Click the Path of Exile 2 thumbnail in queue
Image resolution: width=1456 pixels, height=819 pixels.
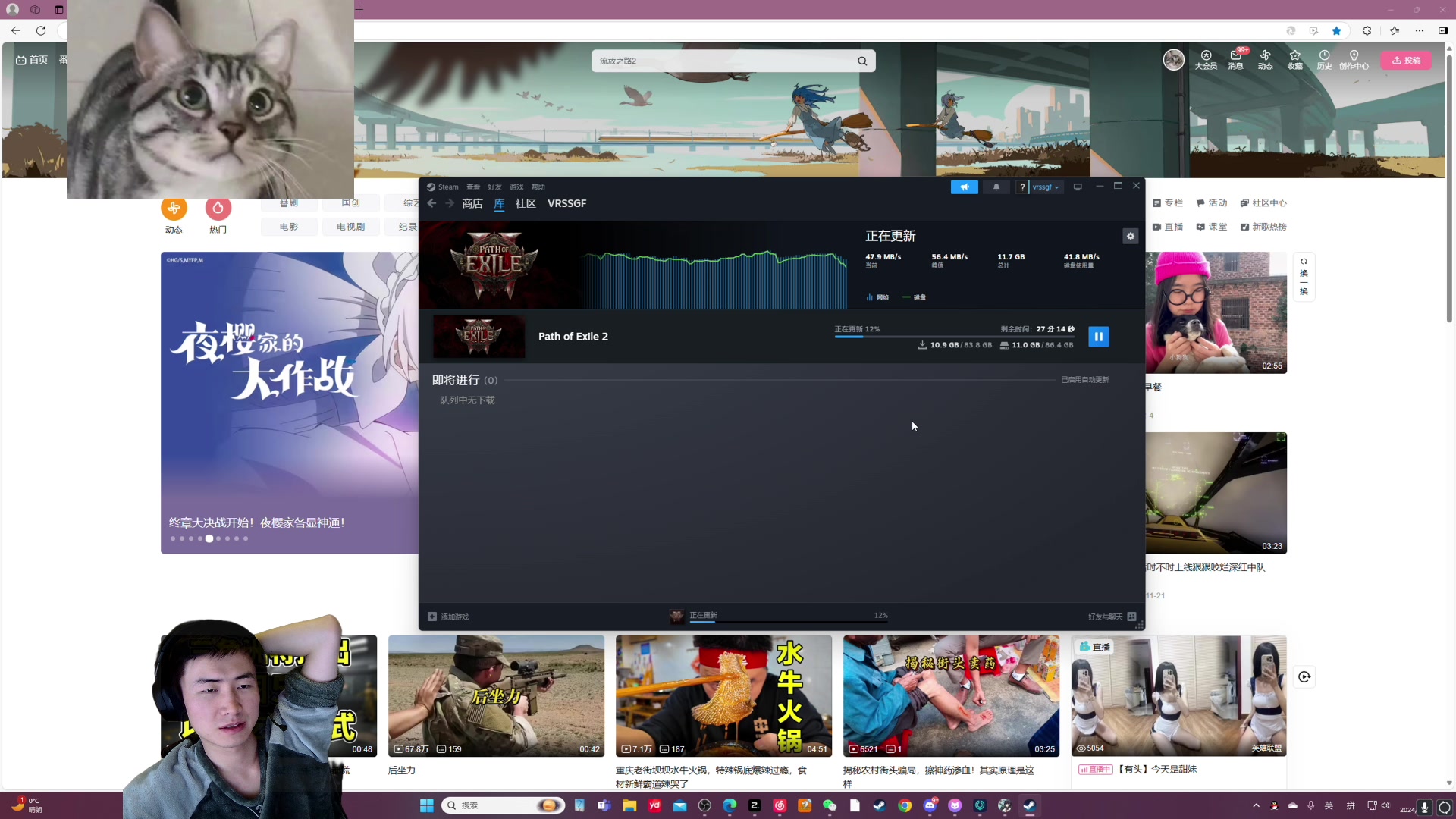tap(479, 337)
